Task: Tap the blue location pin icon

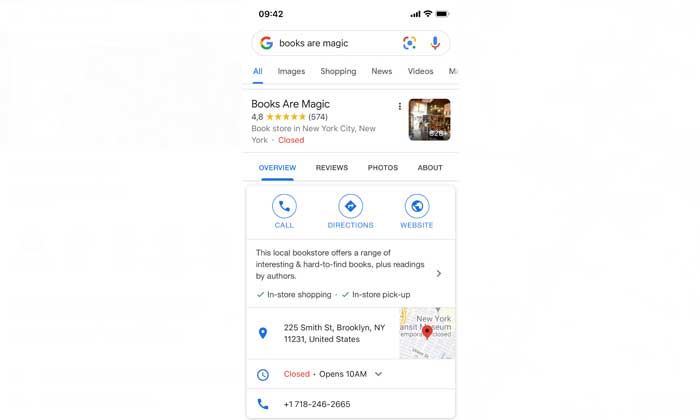Action: coord(263,333)
